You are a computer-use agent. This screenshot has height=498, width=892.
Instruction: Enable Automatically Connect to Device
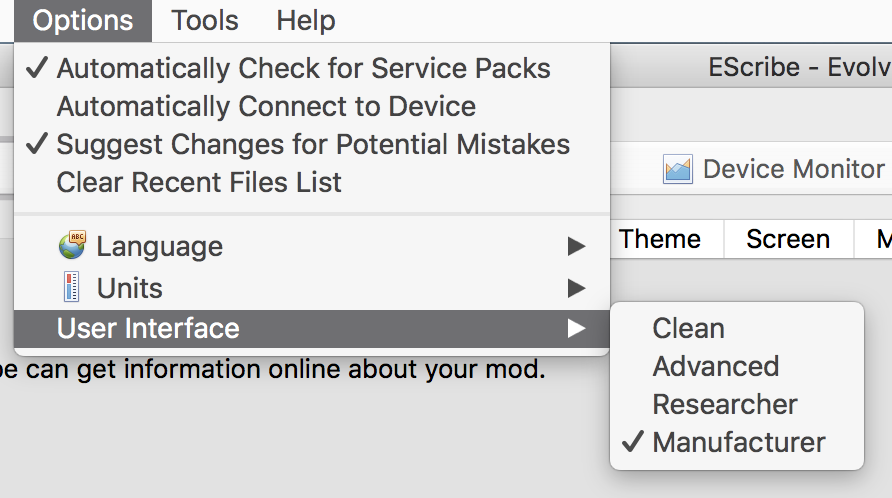266,106
